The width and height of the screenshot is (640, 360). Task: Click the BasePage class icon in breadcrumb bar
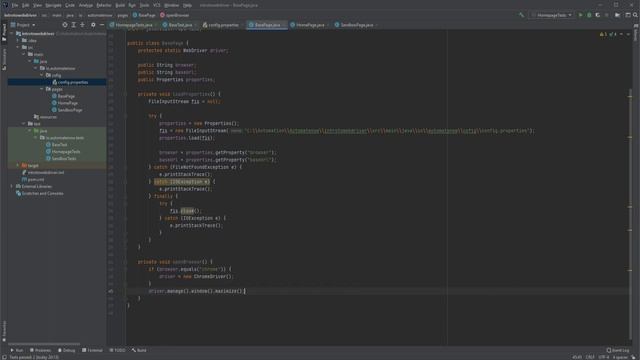click(135, 15)
